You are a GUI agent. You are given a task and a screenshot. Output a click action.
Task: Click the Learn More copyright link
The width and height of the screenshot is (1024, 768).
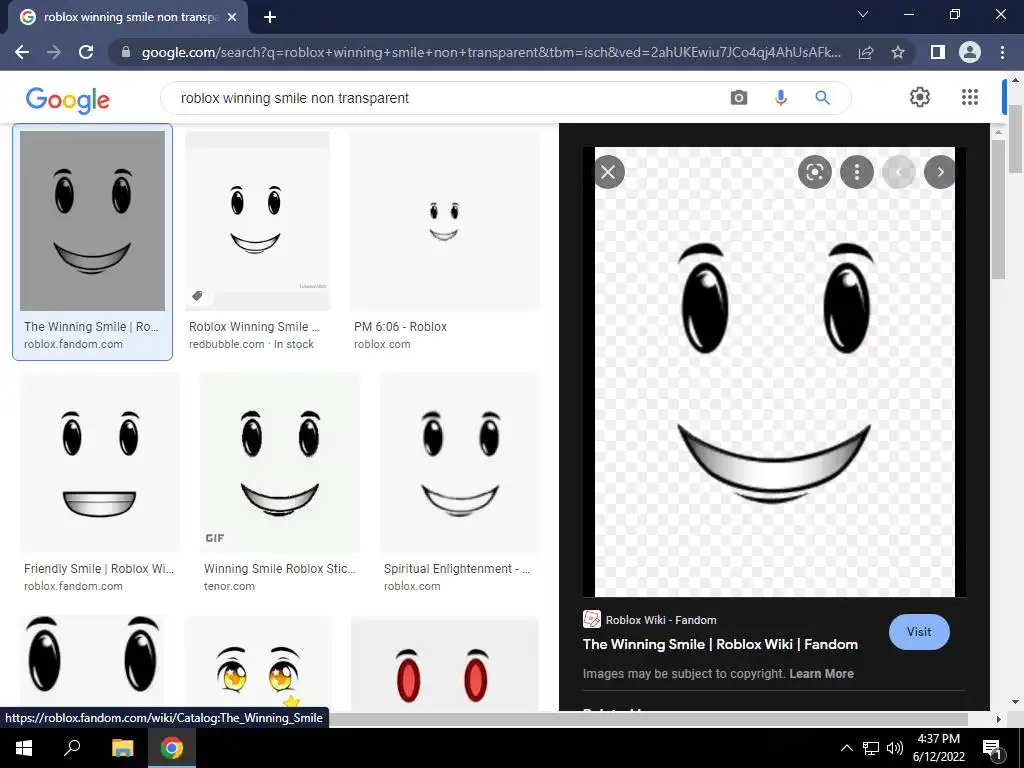click(x=821, y=673)
